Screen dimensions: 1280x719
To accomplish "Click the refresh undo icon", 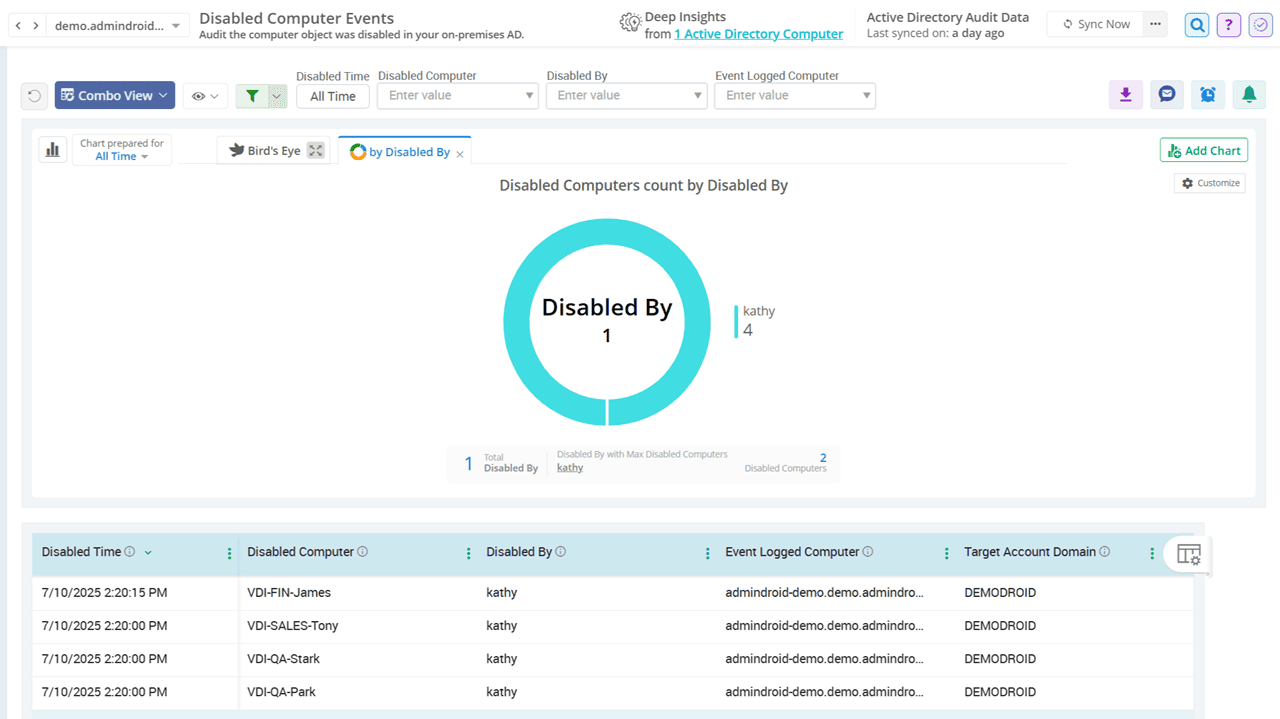I will pos(35,96).
